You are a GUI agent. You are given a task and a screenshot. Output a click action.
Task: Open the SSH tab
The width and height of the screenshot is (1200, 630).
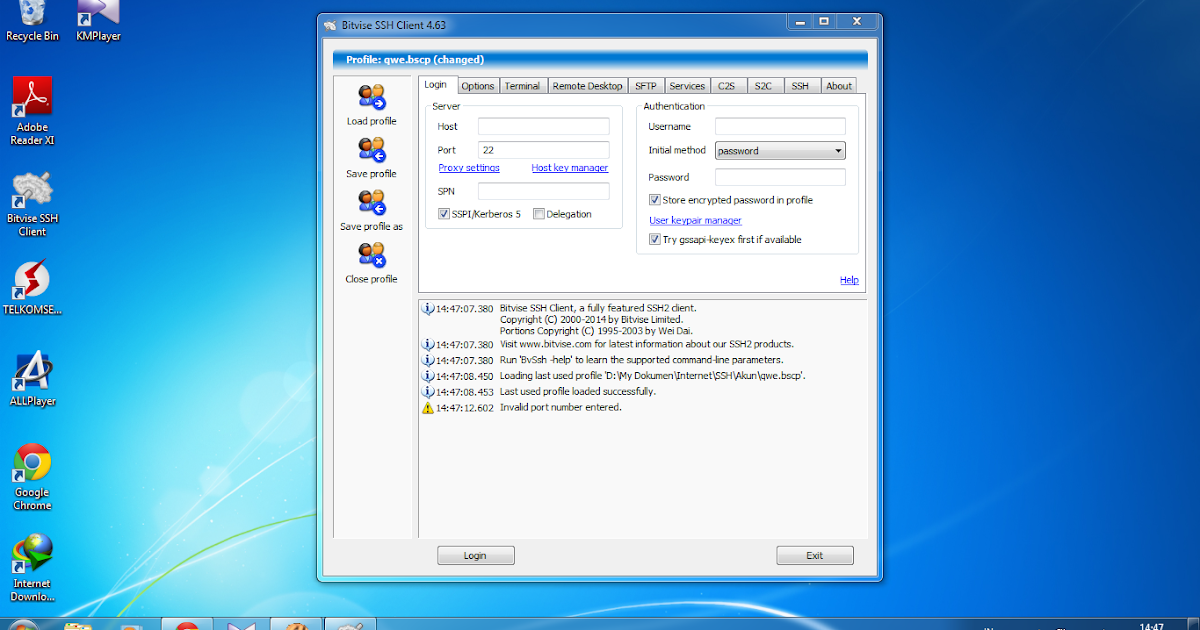click(800, 86)
